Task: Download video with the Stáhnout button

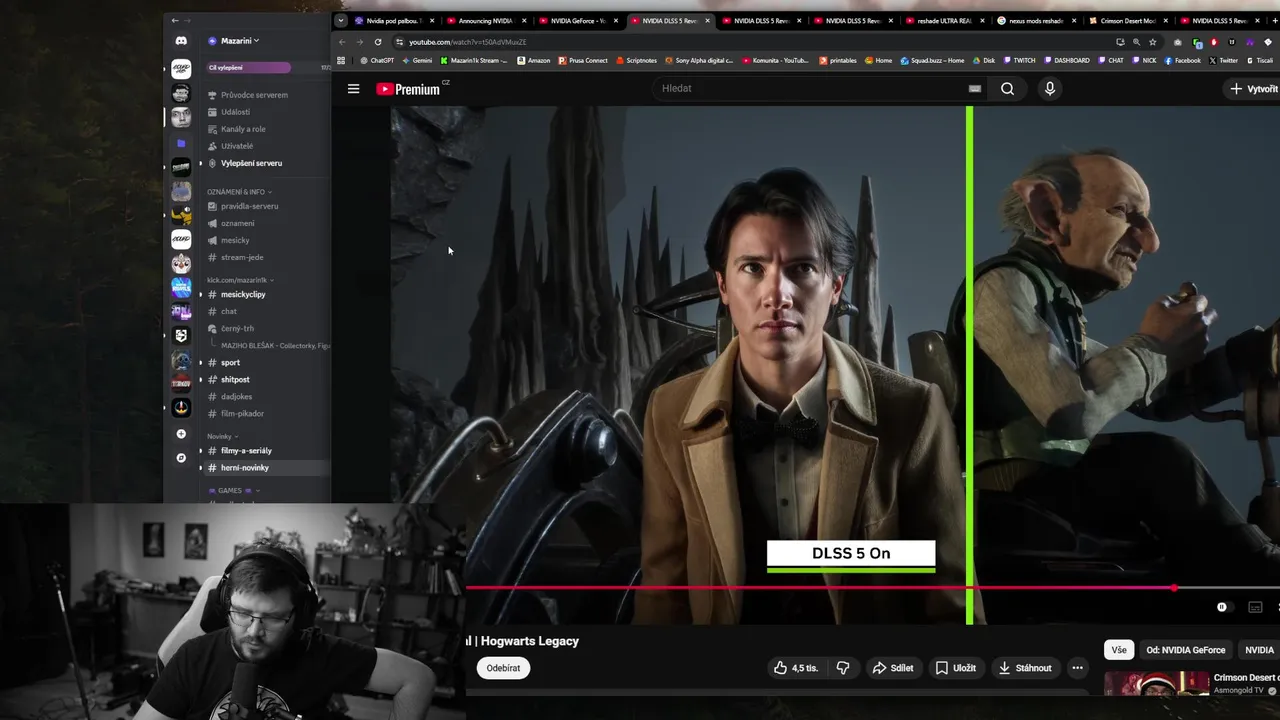Action: pyautogui.click(x=1025, y=668)
